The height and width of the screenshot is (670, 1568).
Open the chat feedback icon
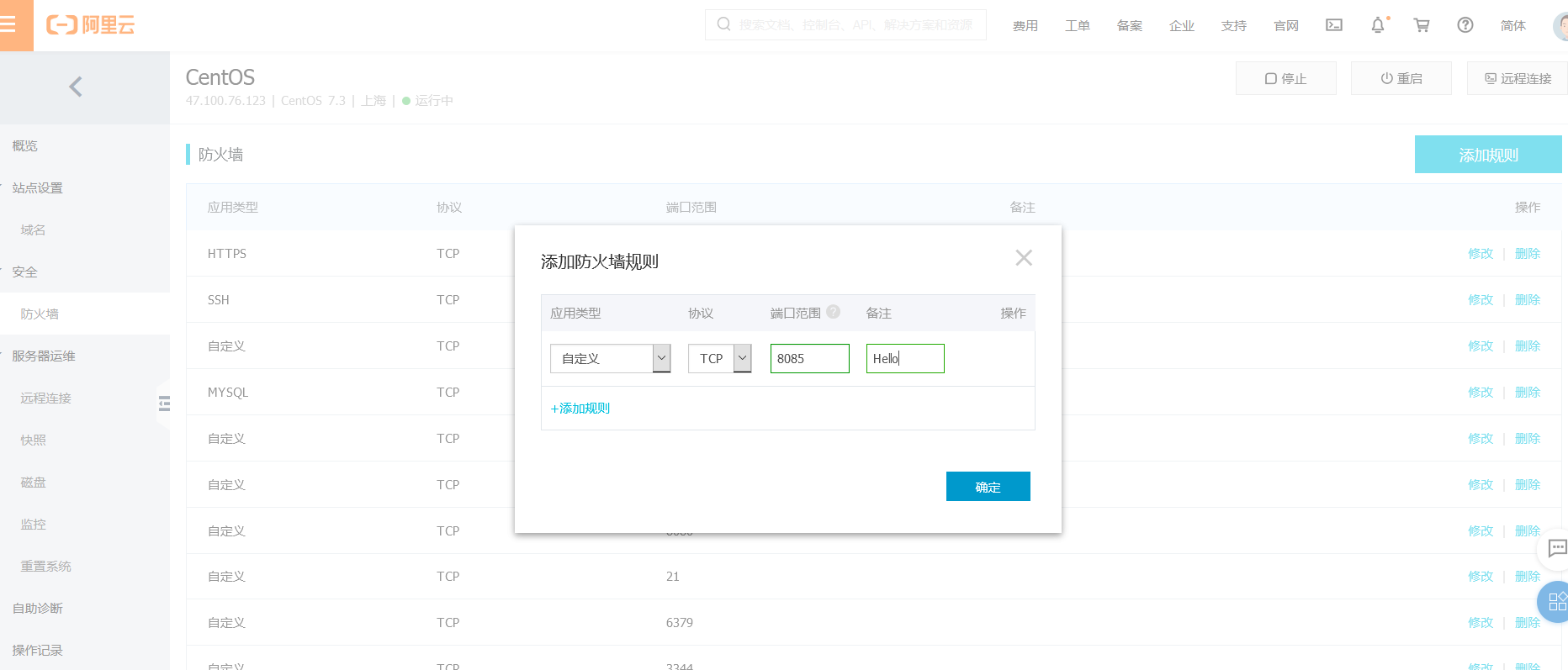pos(1557,548)
